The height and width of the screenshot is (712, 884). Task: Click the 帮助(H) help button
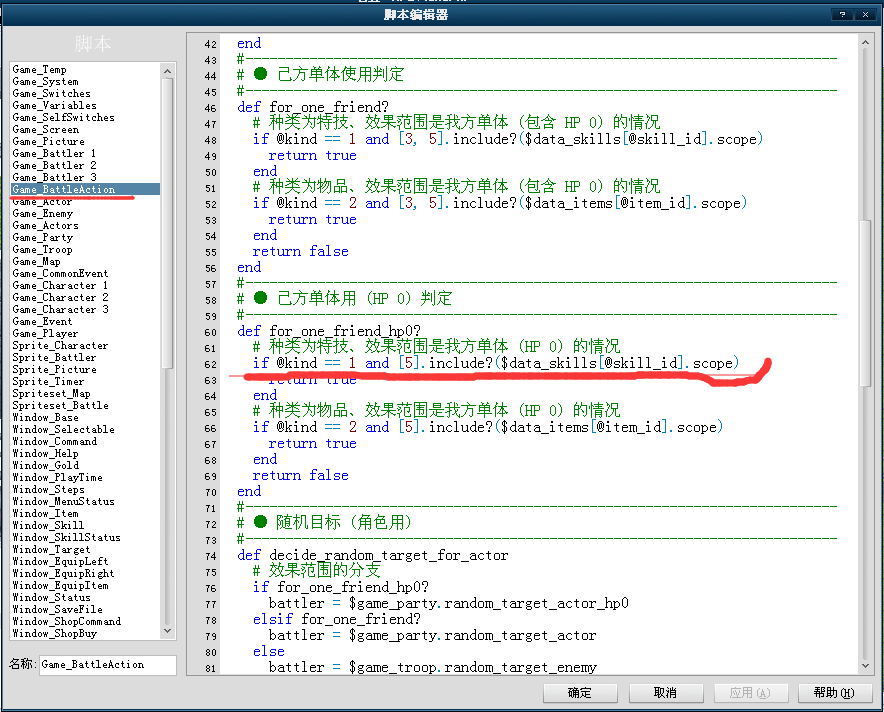click(834, 693)
